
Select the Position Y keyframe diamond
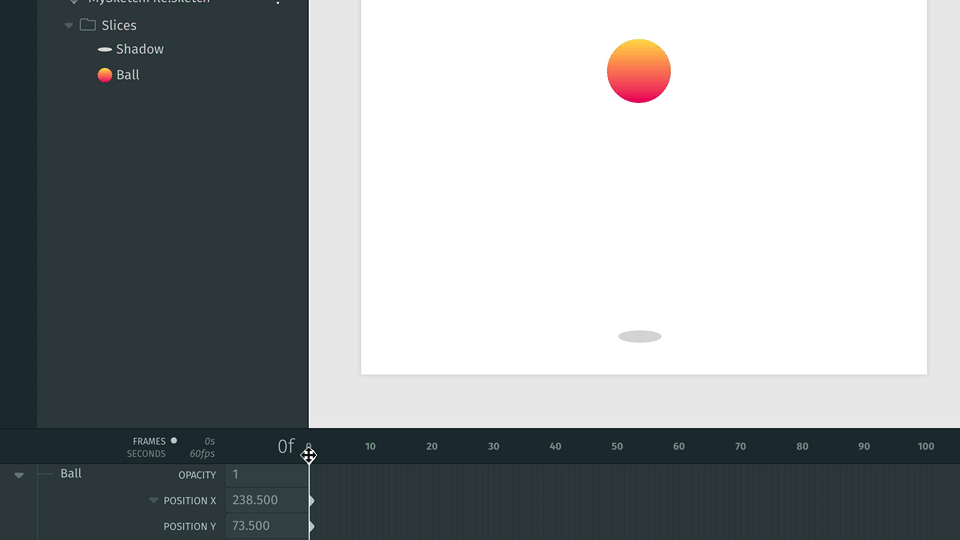pyautogui.click(x=312, y=527)
